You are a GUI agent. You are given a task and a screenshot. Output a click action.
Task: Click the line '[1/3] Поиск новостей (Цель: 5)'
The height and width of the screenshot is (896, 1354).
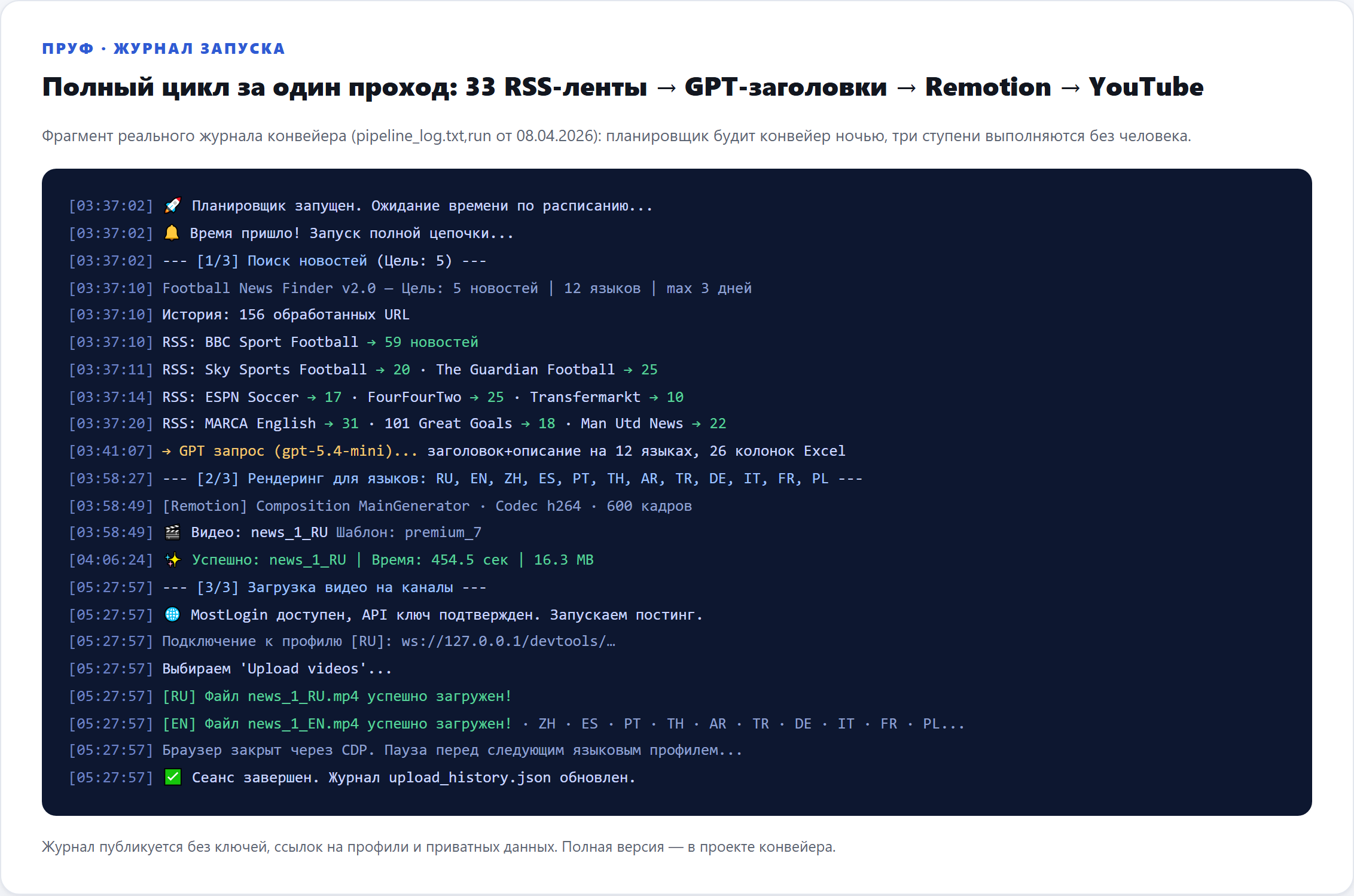[325, 261]
